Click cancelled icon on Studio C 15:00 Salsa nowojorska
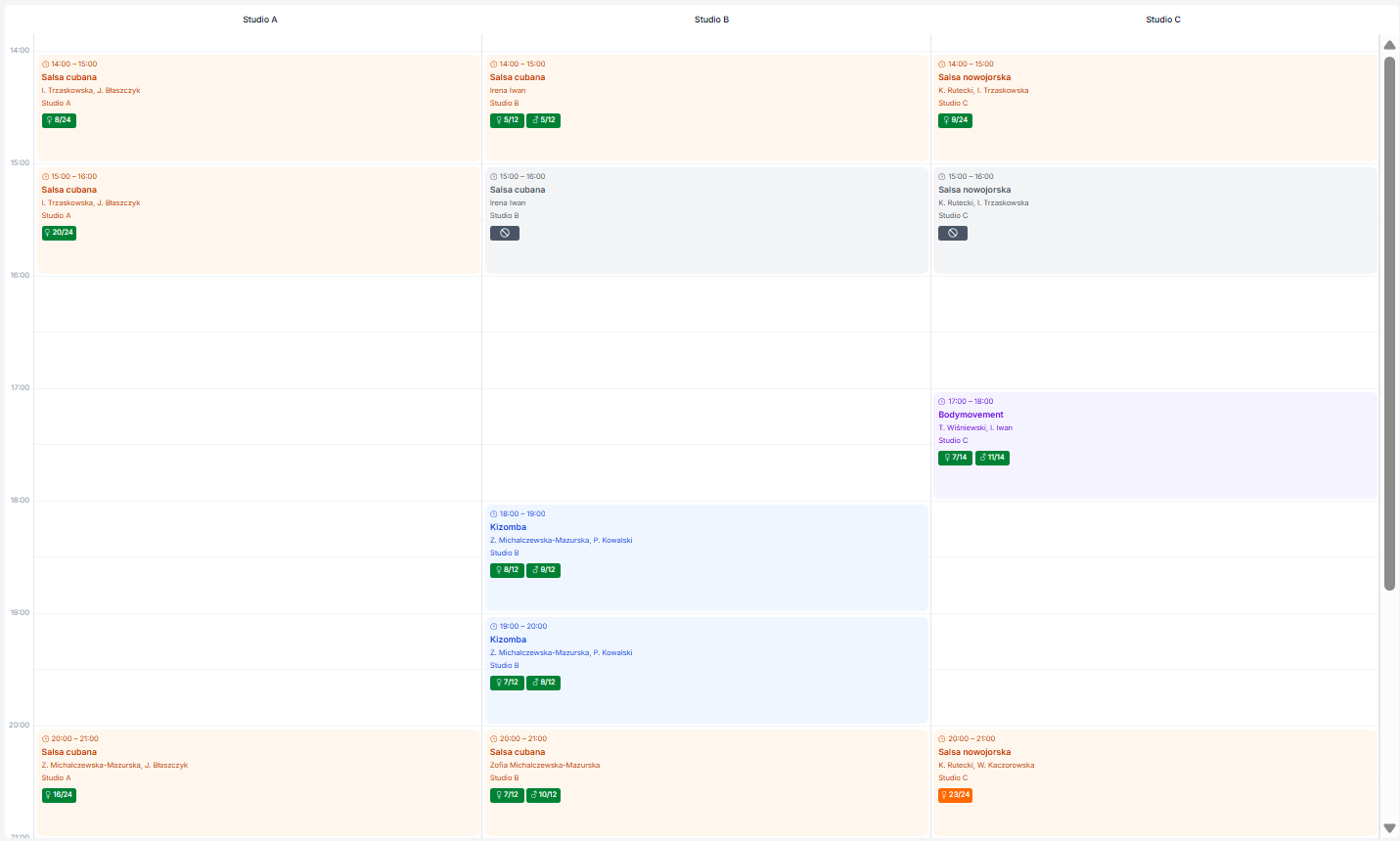Screen dimensions: 1400x841 click(952, 234)
